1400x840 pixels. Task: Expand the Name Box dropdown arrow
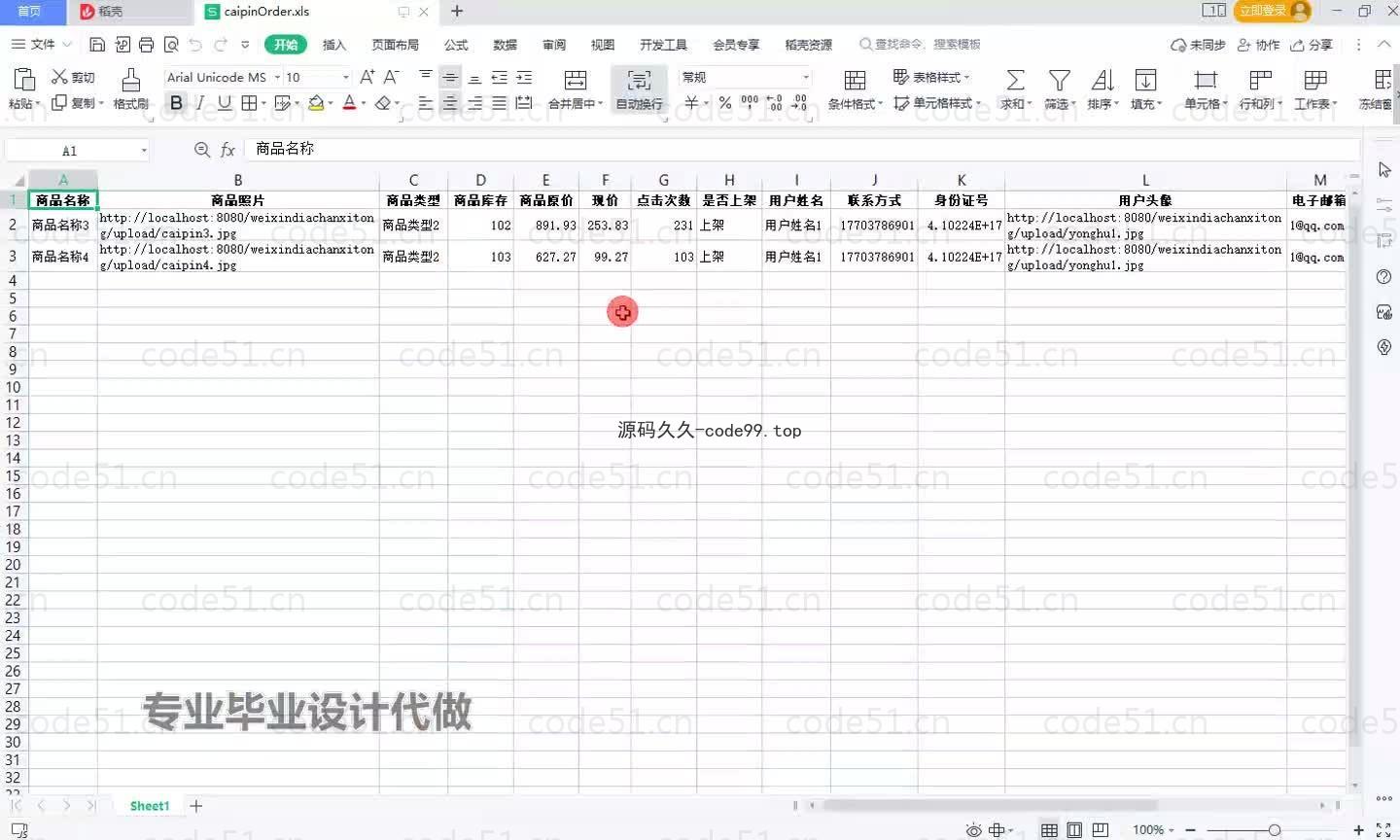point(144,151)
